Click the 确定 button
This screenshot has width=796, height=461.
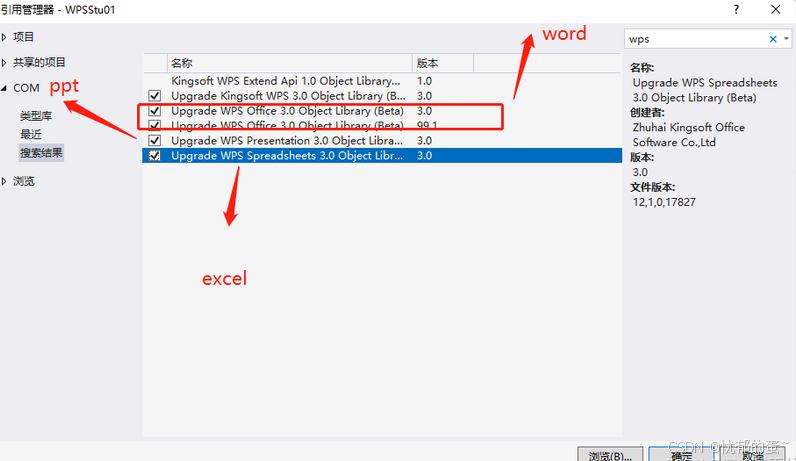pos(681,455)
